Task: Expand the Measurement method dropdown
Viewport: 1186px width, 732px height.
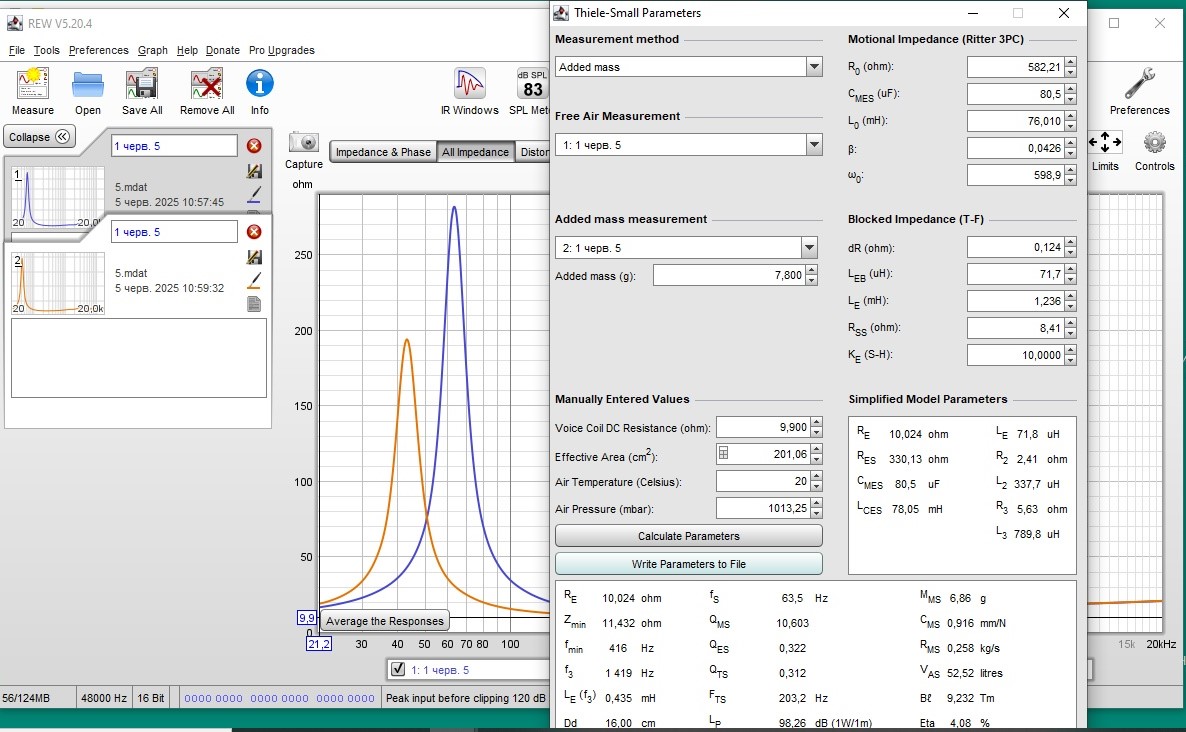Action: pyautogui.click(x=813, y=67)
